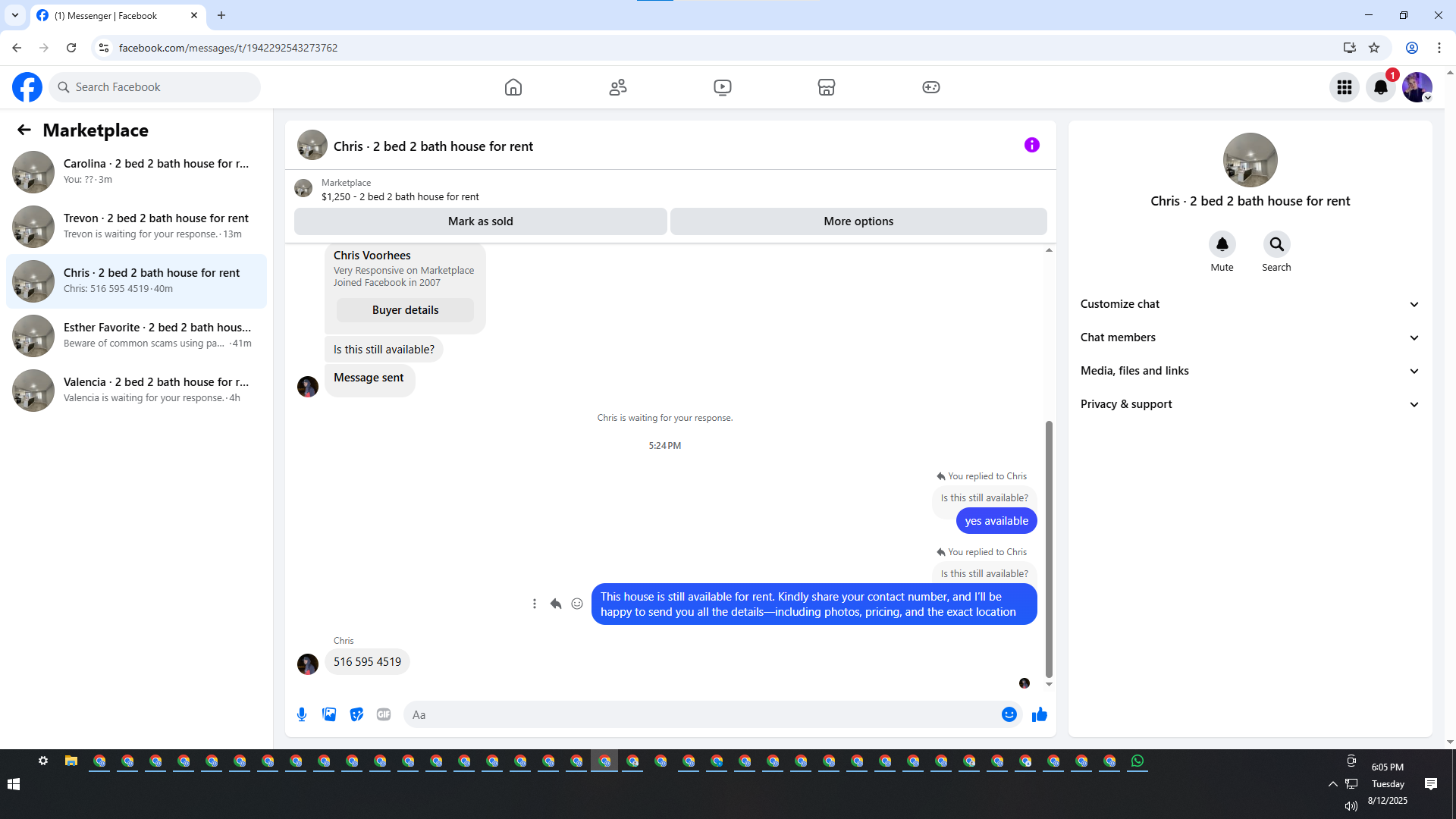Viewport: 1456px width, 819px height.
Task: Attach a photo using the image icon
Action: [x=329, y=714]
